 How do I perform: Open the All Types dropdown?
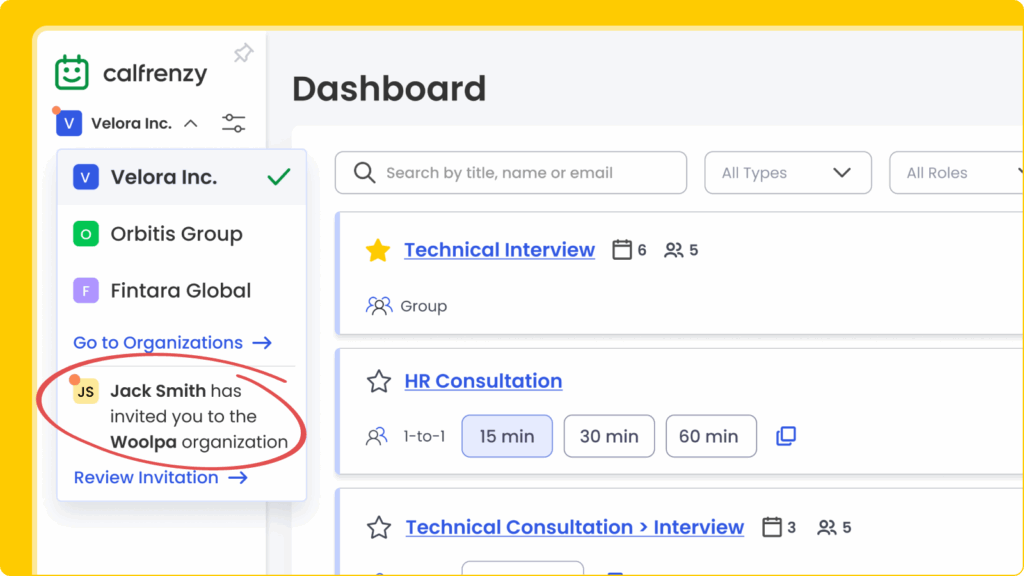point(787,173)
